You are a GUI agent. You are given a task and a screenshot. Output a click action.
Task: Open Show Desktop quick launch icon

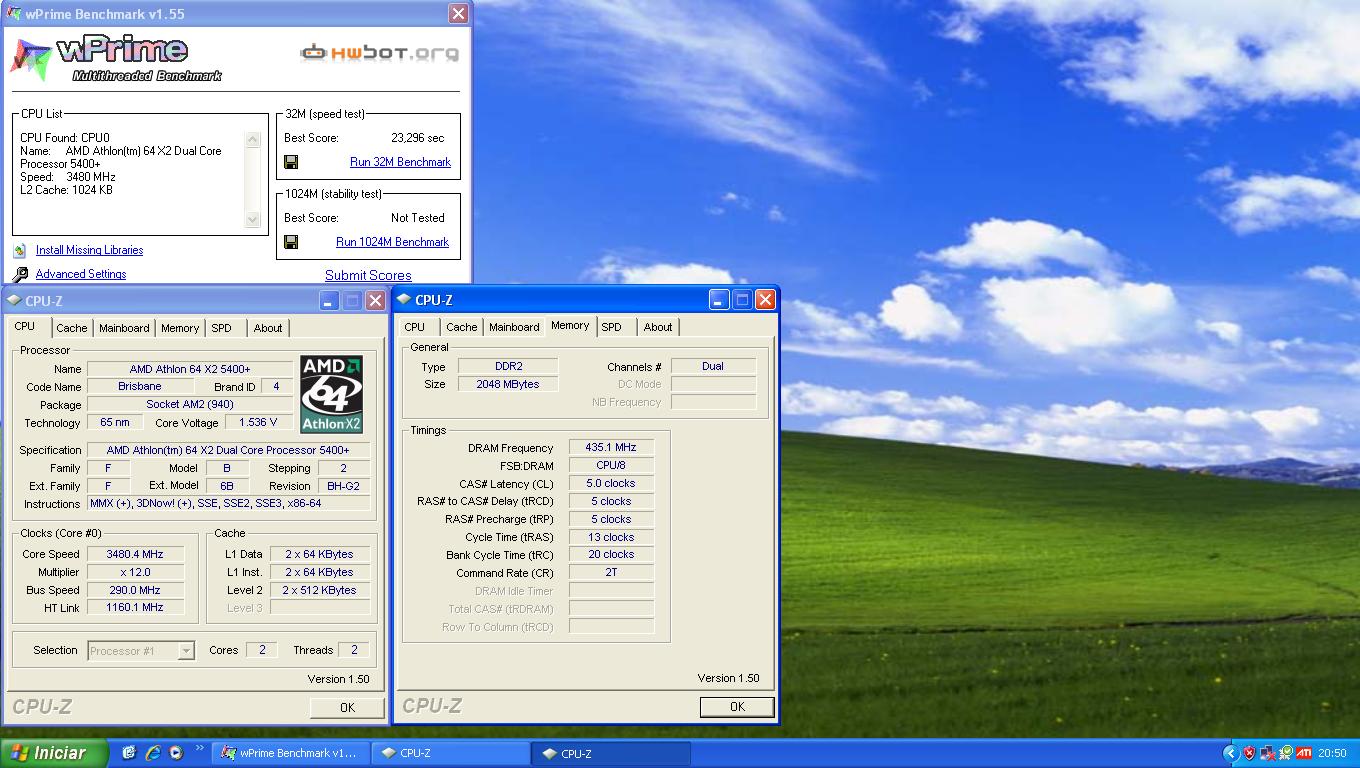129,753
